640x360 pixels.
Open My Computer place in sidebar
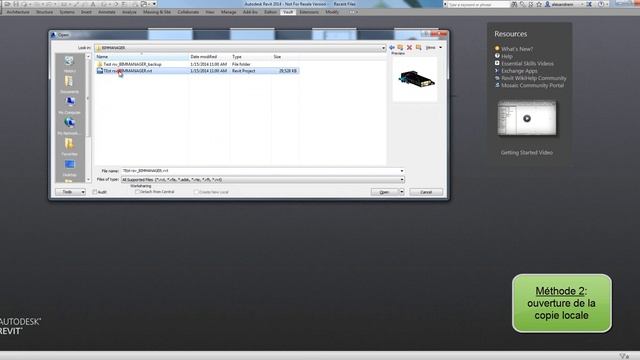pos(69,105)
